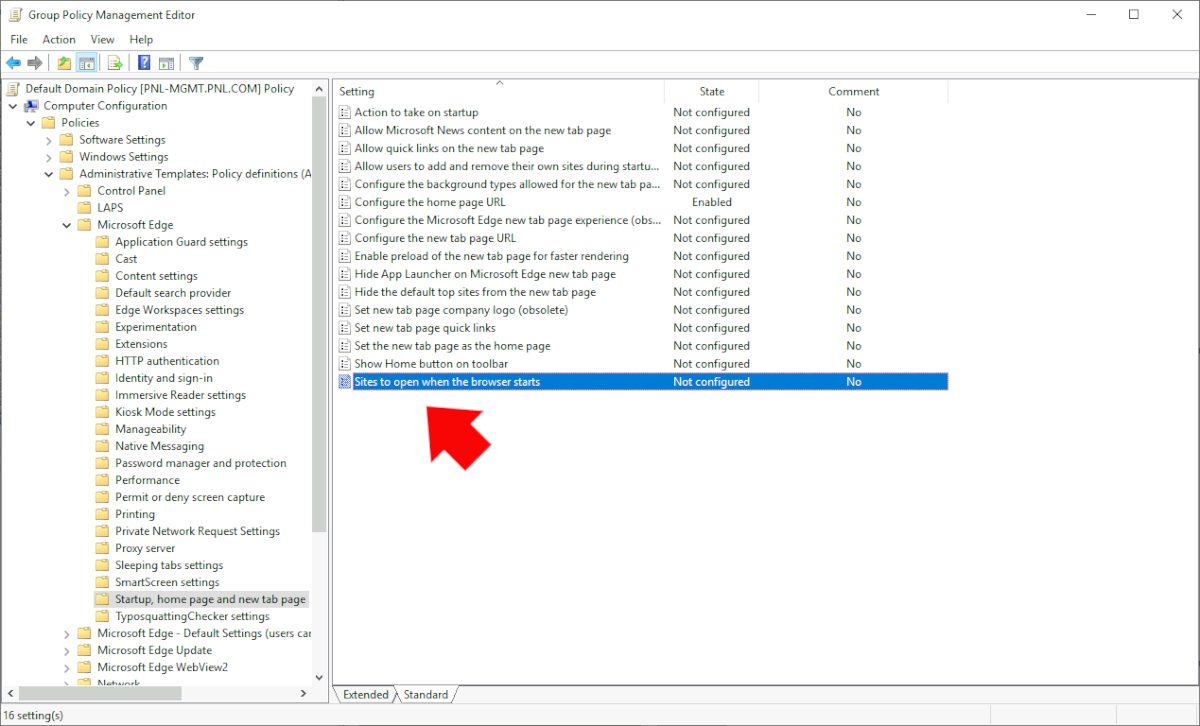Switch to the Standard tab at the bottom
1200x726 pixels.
tap(426, 694)
